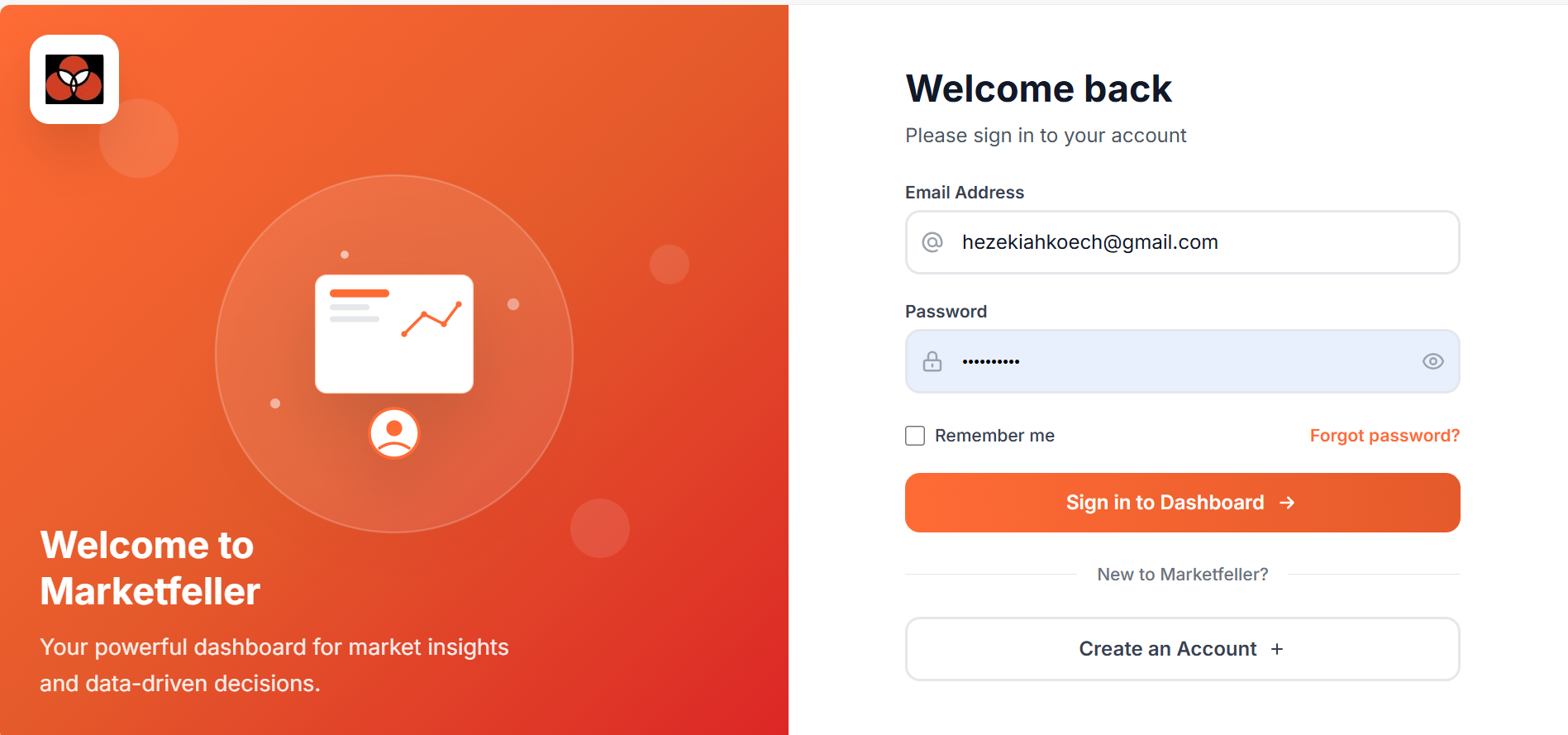Open the Forgot password link
Viewport: 1568px width, 735px height.
1385,436
